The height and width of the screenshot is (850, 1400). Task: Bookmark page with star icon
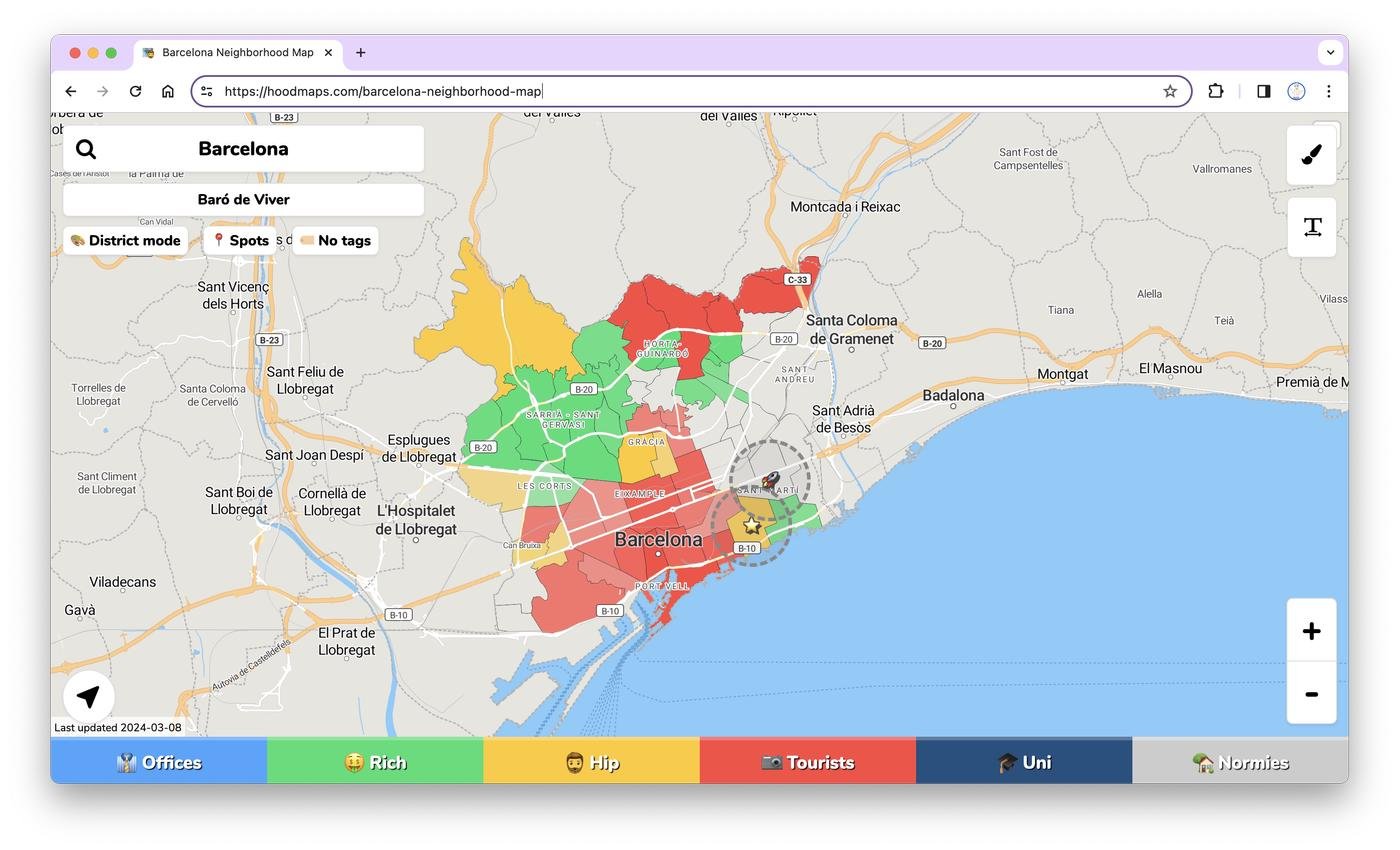tap(1170, 91)
